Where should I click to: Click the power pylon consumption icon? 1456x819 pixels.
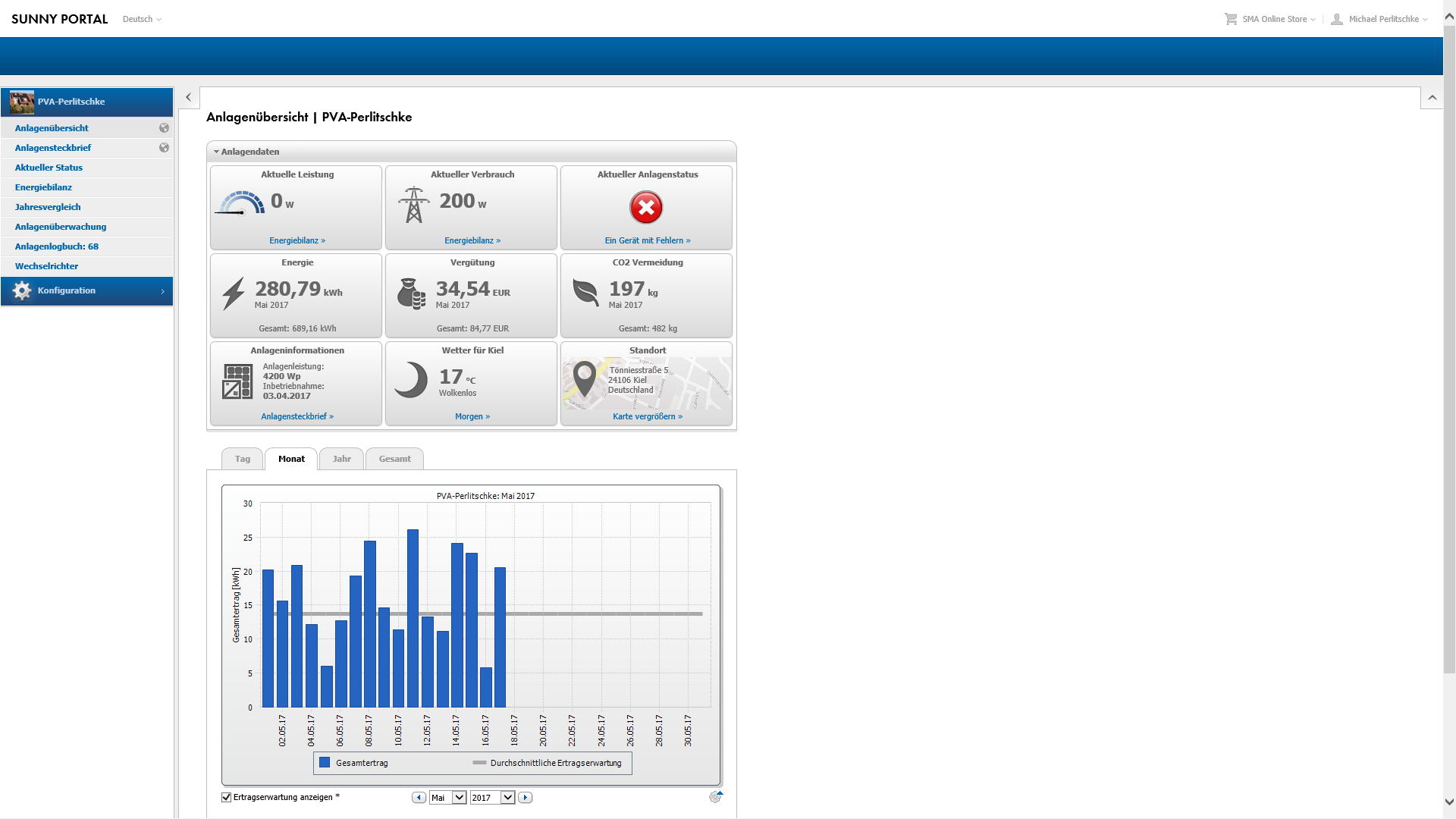[413, 205]
